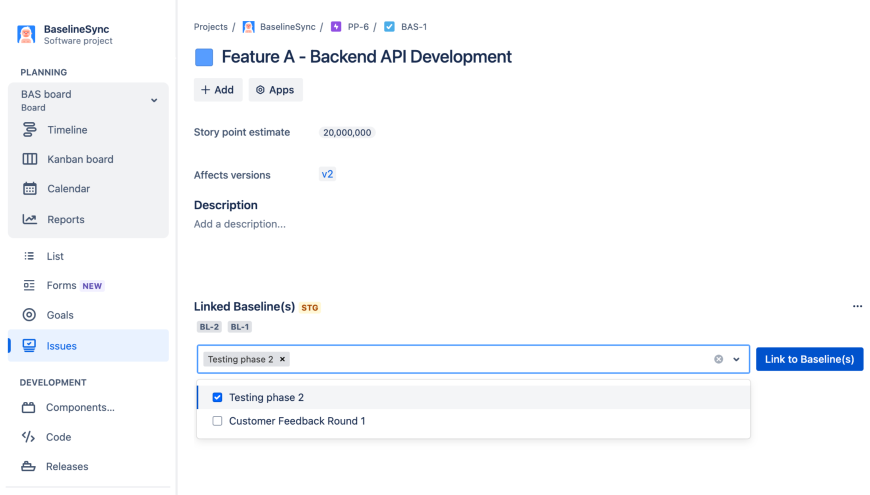Viewport: 870px width, 495px height.
Task: Clear all selected baselines
Action: (x=718, y=360)
